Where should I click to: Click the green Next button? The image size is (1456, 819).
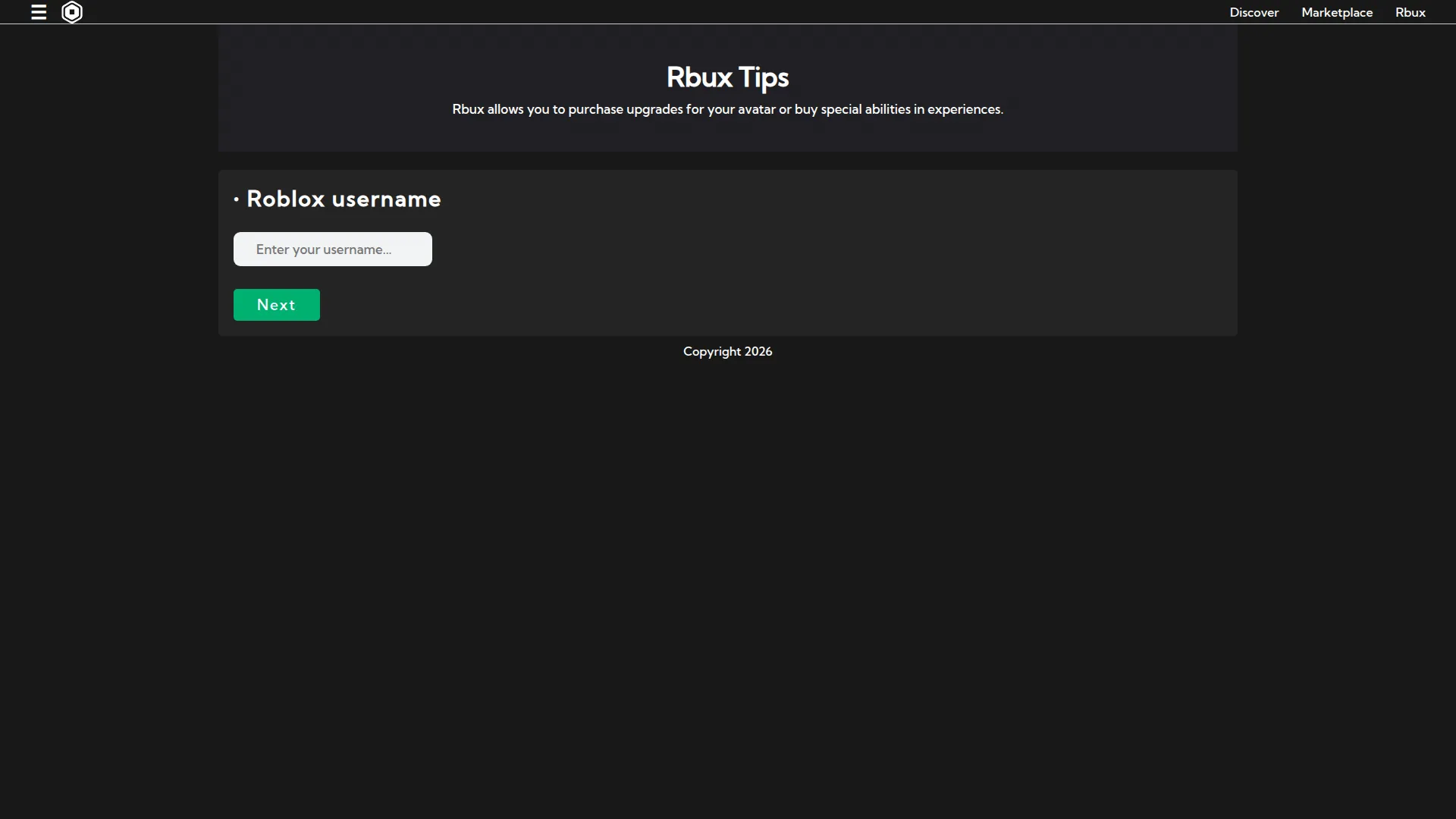pos(277,305)
